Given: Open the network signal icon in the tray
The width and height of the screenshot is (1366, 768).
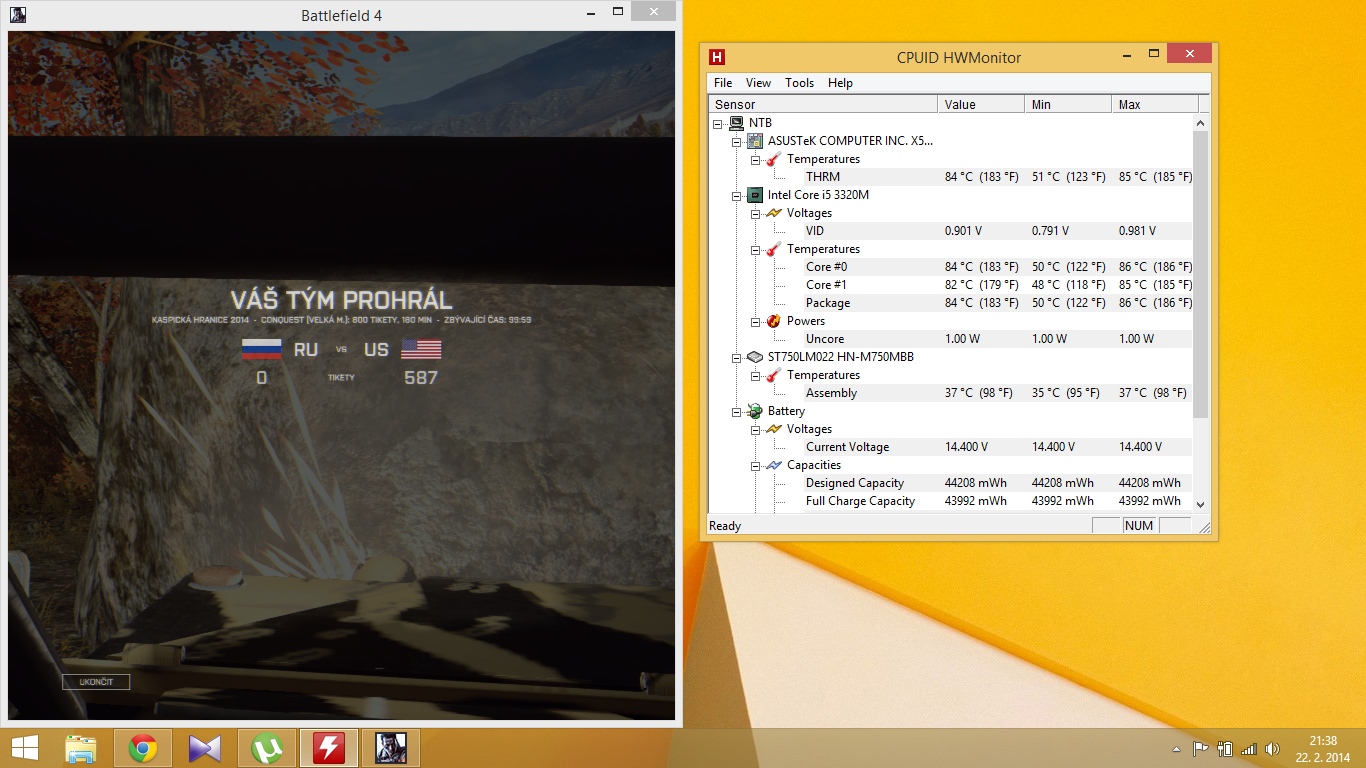Looking at the screenshot, I should 1249,748.
